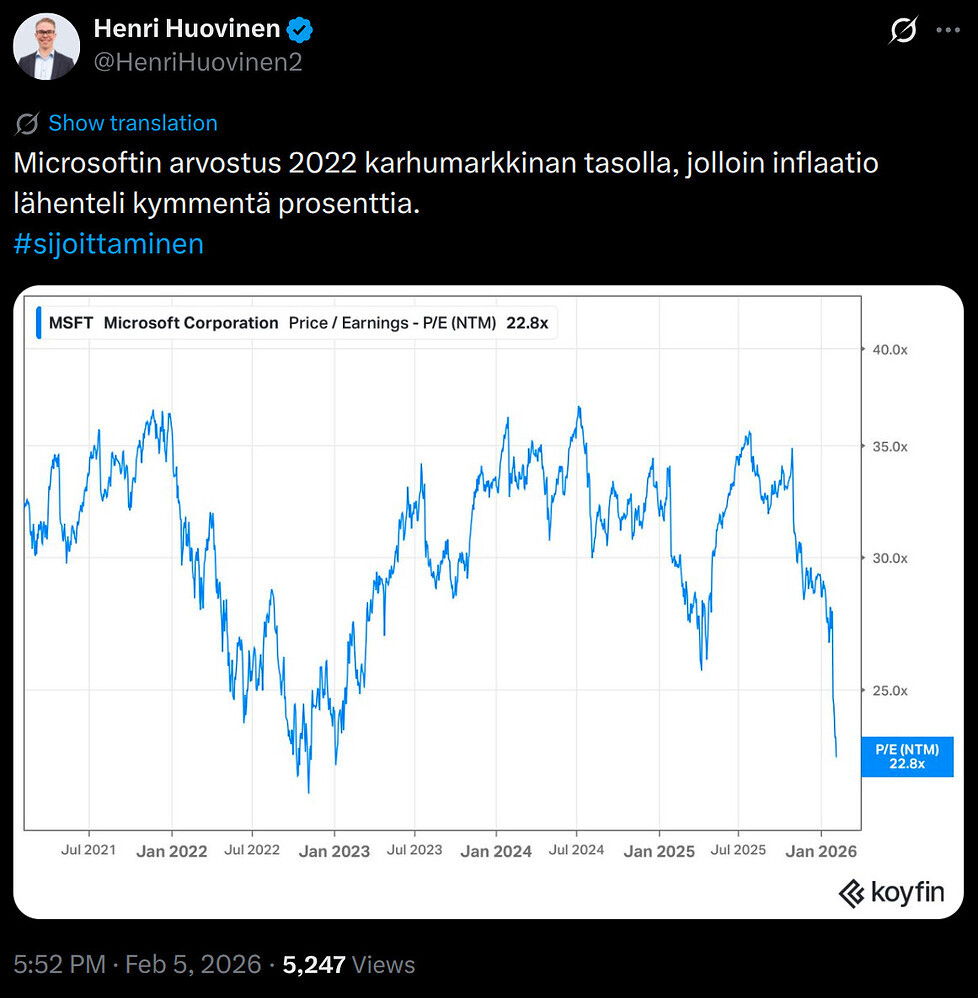Click the Jul 2022 x-axis label
This screenshot has height=998, width=978.
[x=251, y=851]
